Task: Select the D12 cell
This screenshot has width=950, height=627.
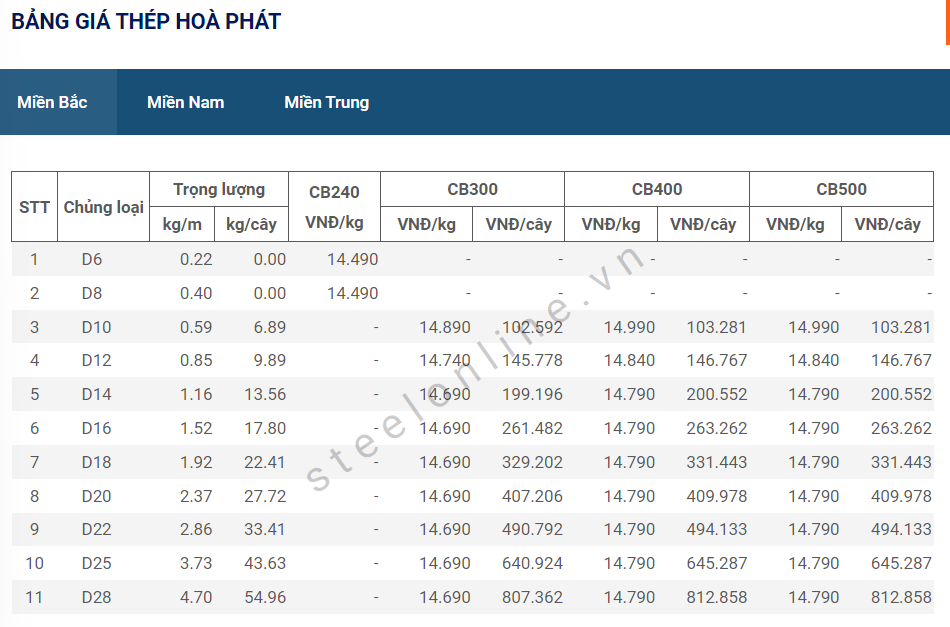Action: click(96, 360)
